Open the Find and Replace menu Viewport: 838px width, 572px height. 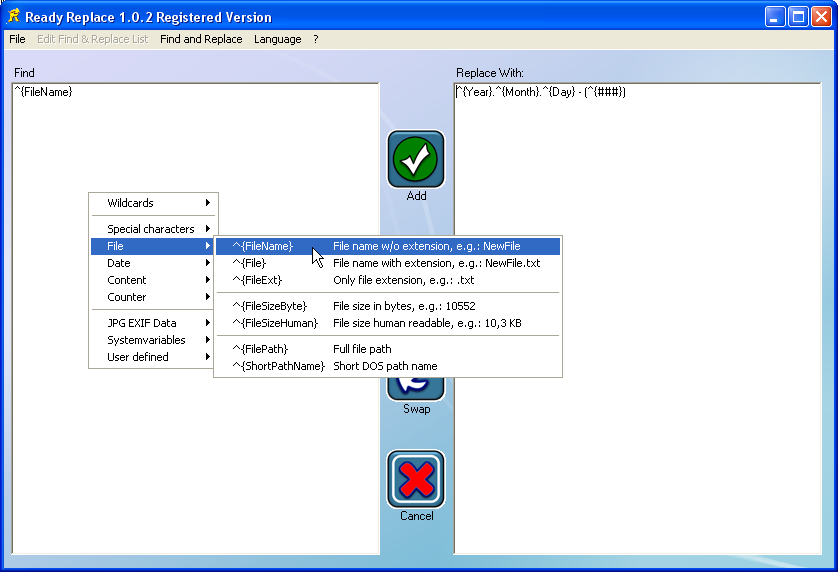pos(201,39)
